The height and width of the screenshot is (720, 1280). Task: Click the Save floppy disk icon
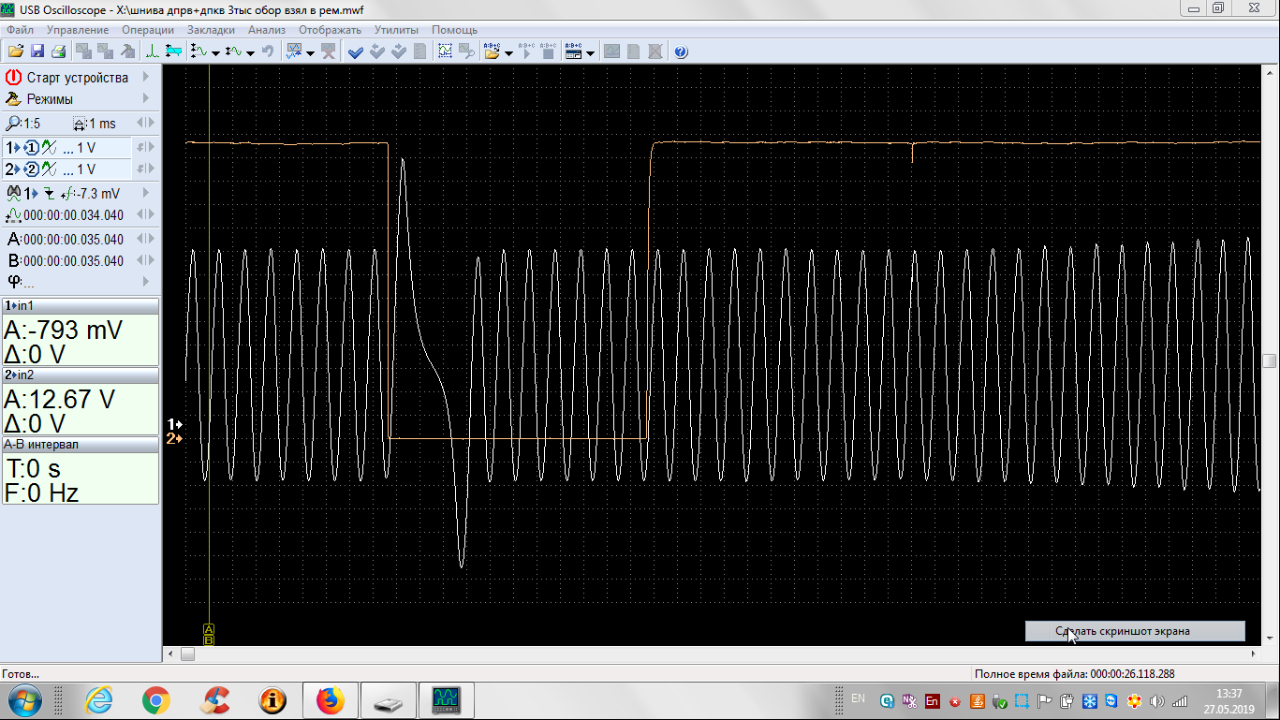tap(37, 51)
